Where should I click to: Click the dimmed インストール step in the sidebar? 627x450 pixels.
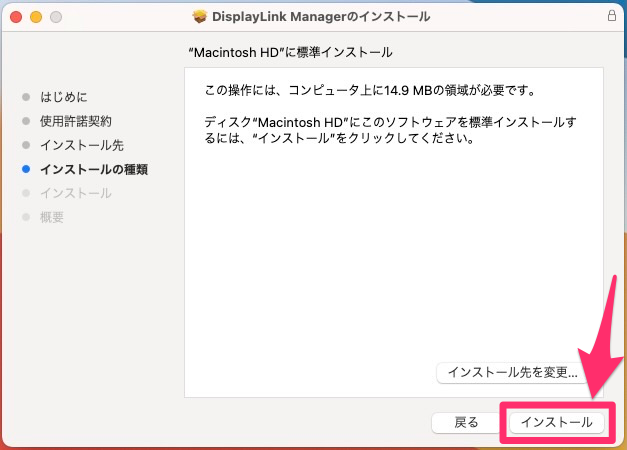point(76,194)
